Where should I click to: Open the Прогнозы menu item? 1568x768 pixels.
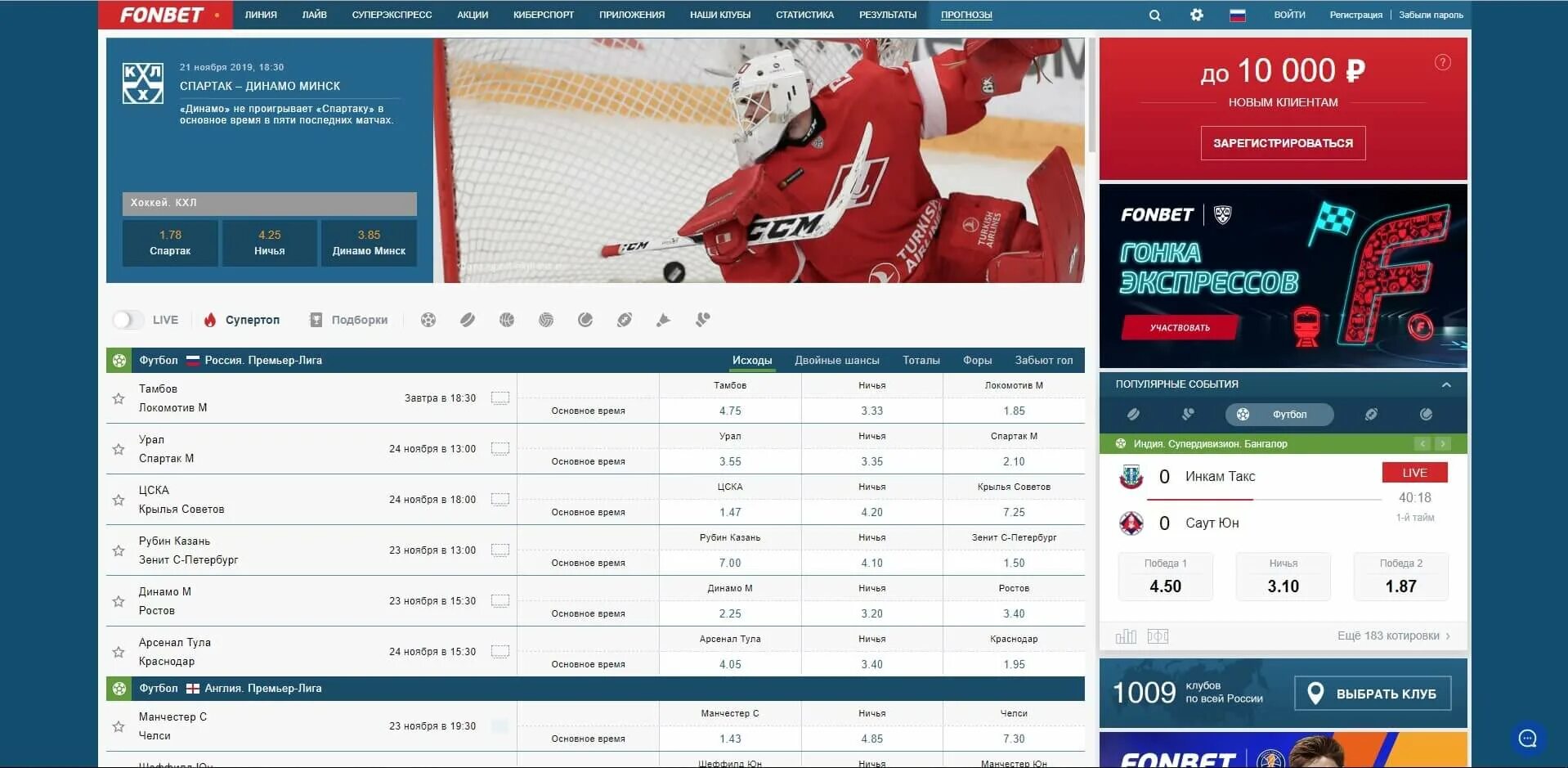966,15
